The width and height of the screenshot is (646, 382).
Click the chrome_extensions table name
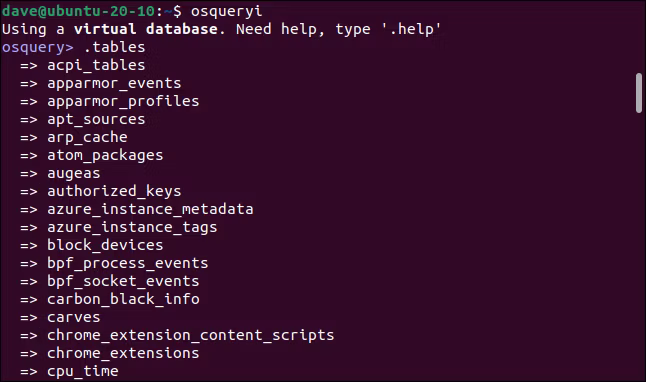click(123, 353)
